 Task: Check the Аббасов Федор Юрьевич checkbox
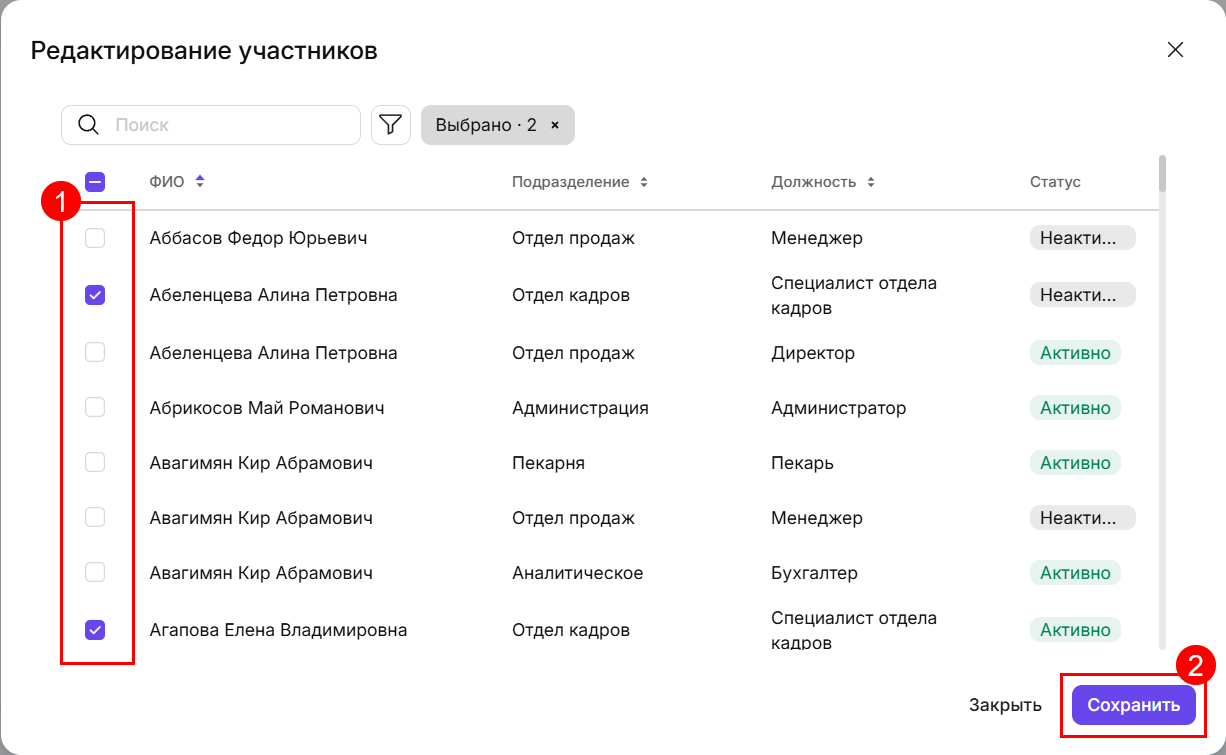(x=95, y=238)
